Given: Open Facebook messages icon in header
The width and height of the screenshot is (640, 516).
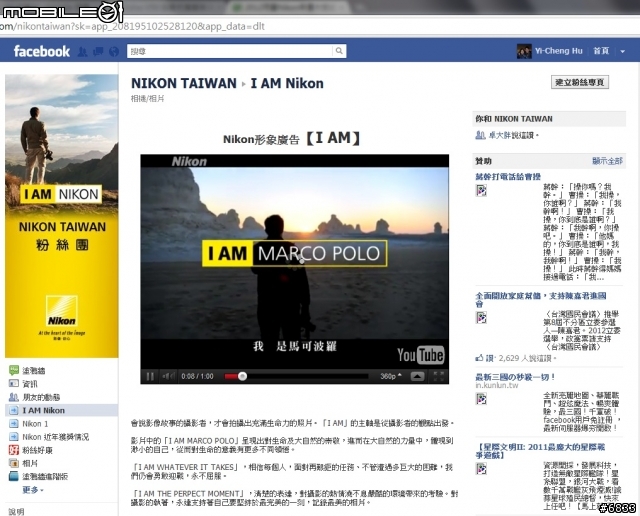Looking at the screenshot, I should coord(98,51).
